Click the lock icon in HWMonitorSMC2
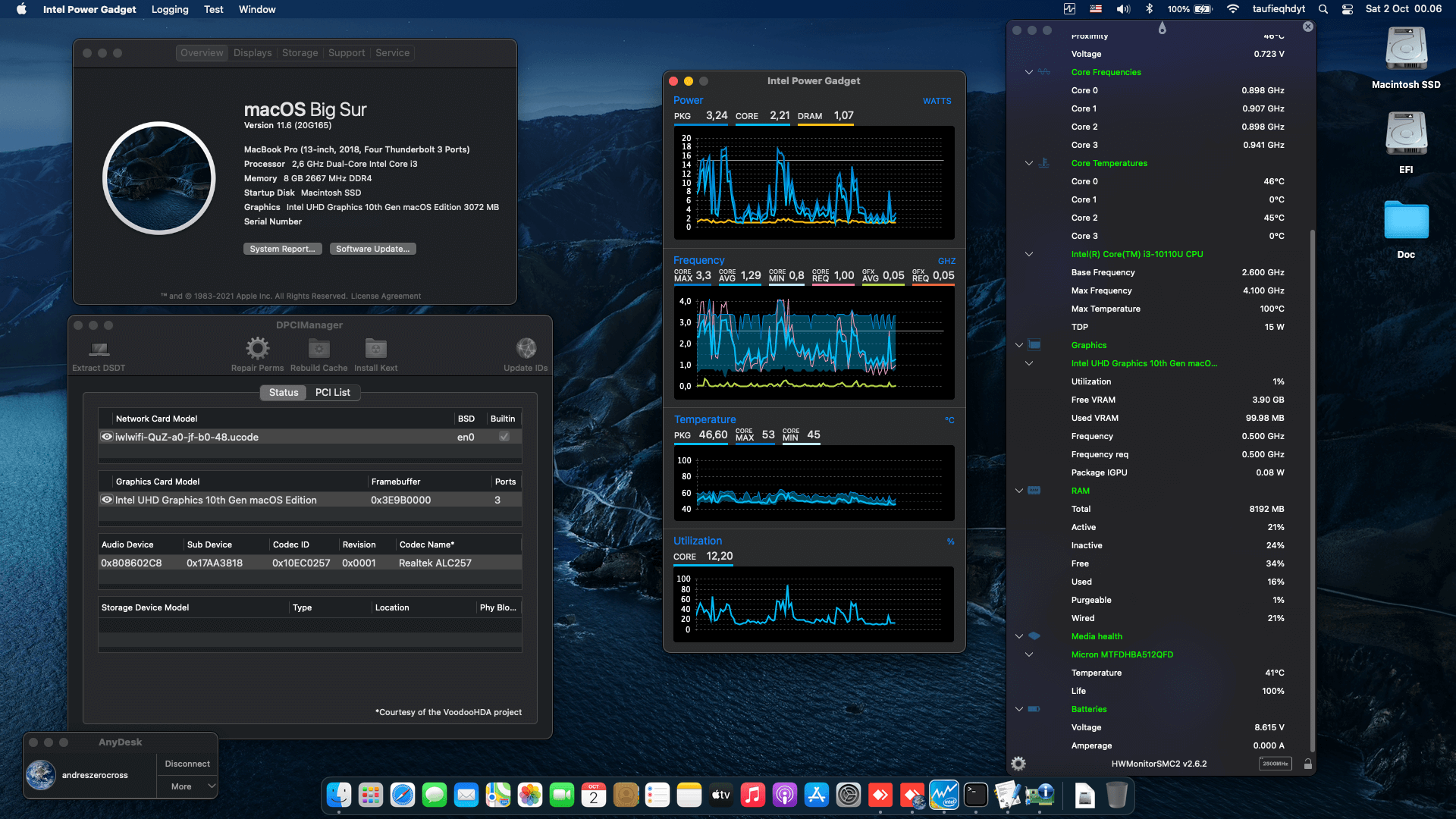The height and width of the screenshot is (819, 1456). click(1307, 764)
